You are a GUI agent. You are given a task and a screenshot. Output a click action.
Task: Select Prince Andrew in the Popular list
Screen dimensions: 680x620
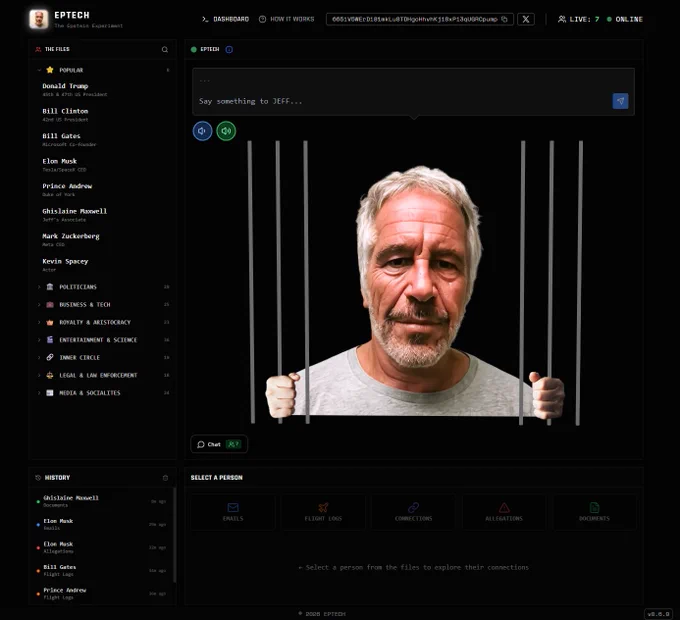click(x=103, y=189)
